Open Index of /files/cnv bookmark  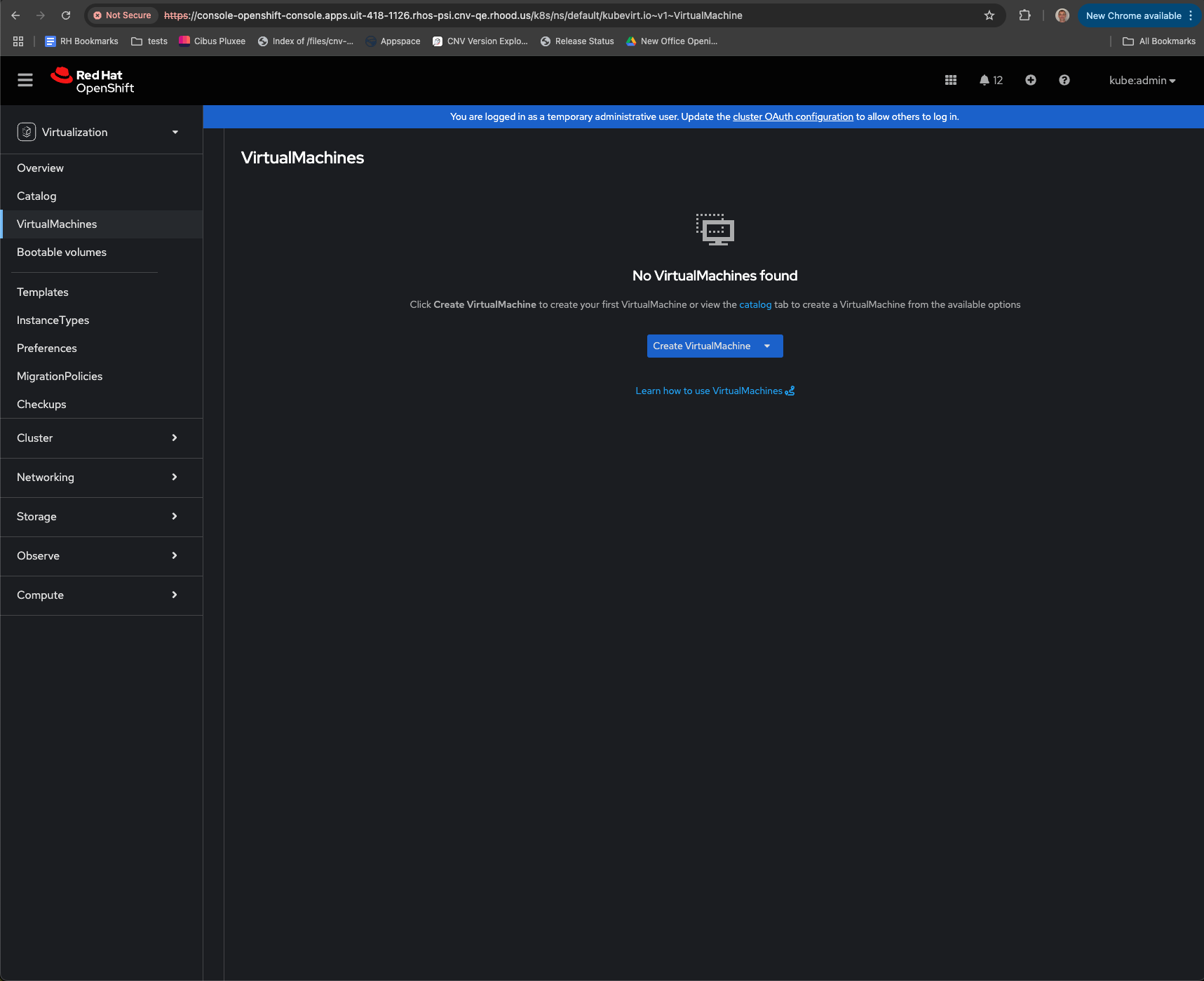(306, 41)
